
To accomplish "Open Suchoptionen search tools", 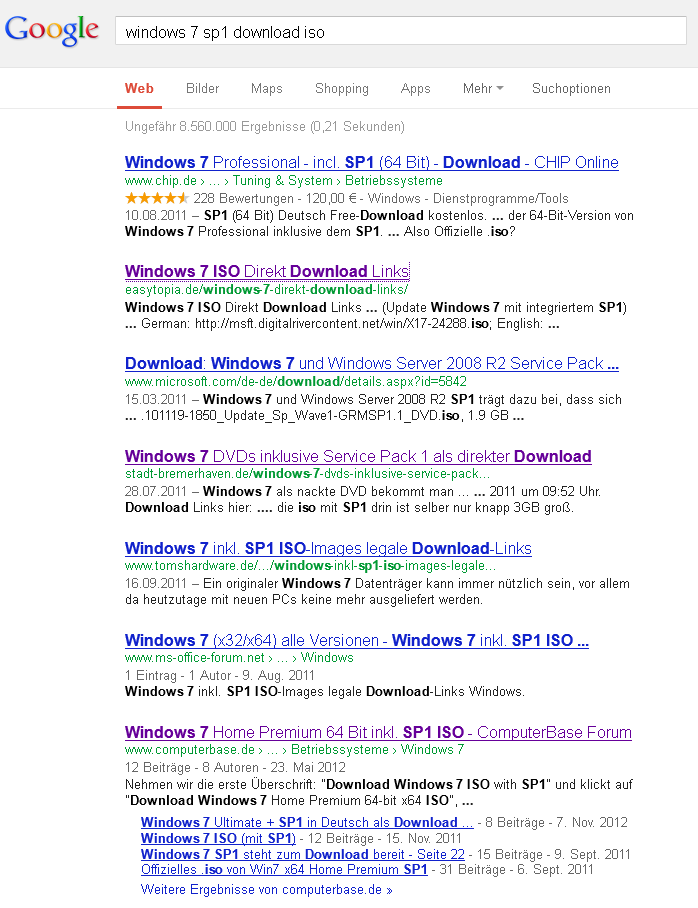I will tap(571, 89).
